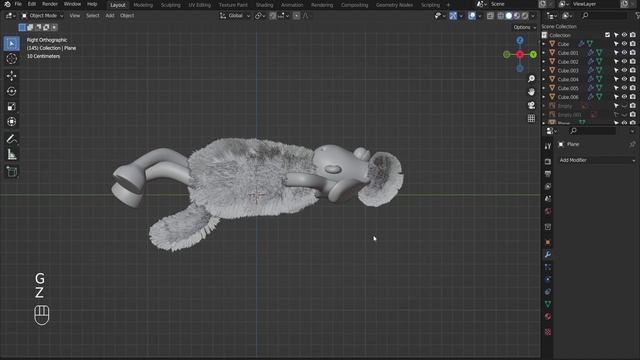Open the Texture properties checker tab

coord(548,332)
